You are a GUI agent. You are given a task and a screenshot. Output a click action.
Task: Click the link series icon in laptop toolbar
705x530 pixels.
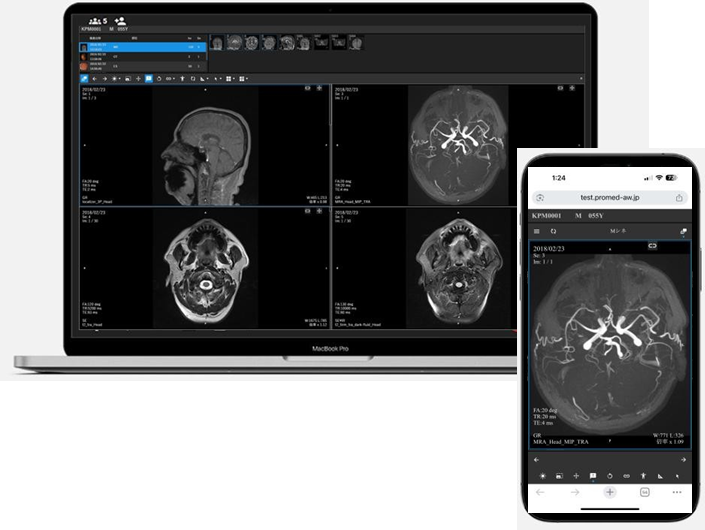[x=169, y=79]
